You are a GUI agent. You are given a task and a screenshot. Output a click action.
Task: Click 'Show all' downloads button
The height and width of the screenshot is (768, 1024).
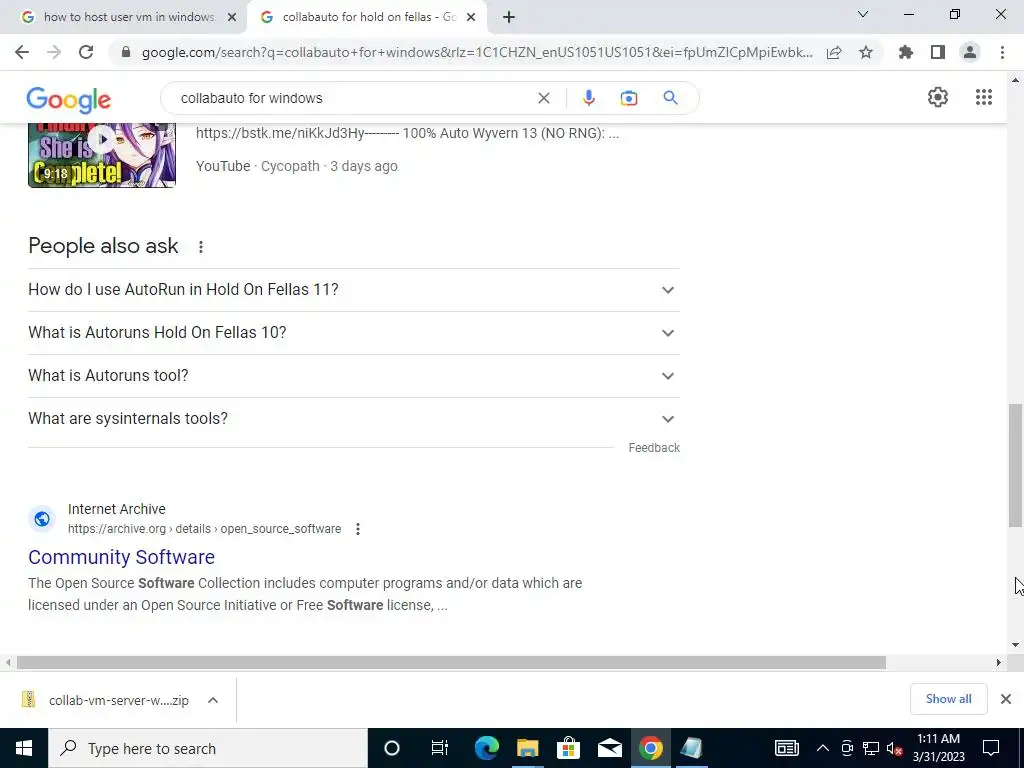click(948, 699)
